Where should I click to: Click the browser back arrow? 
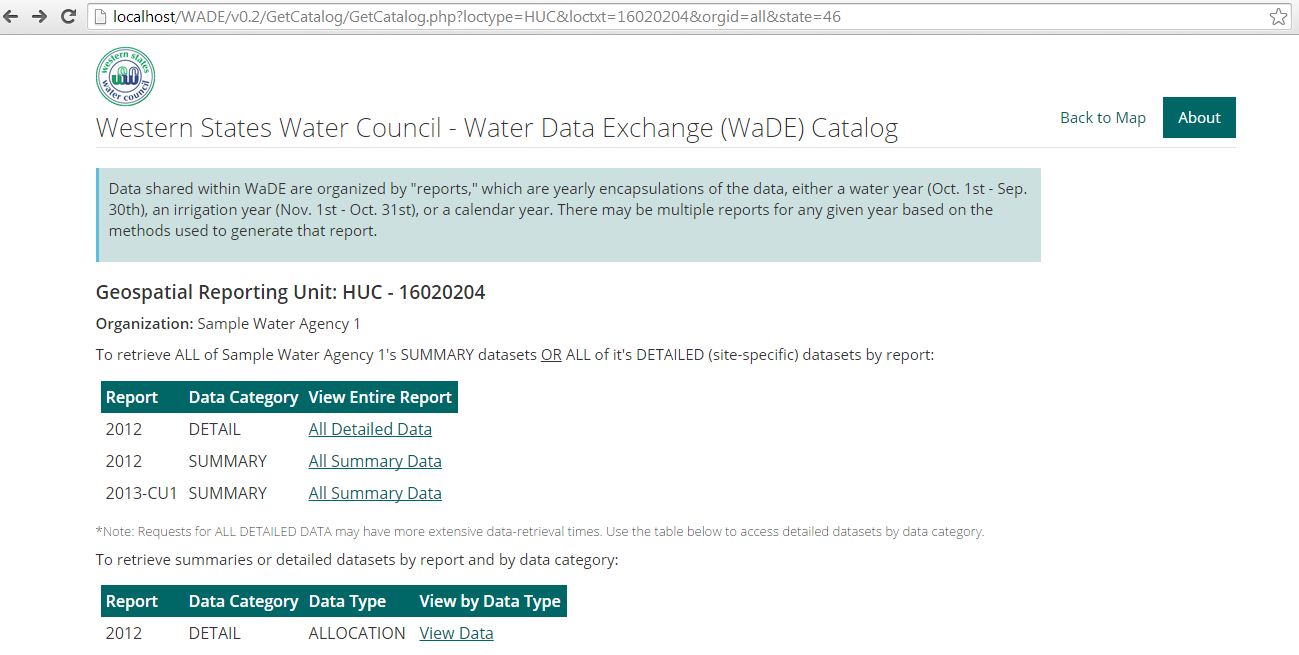12,17
